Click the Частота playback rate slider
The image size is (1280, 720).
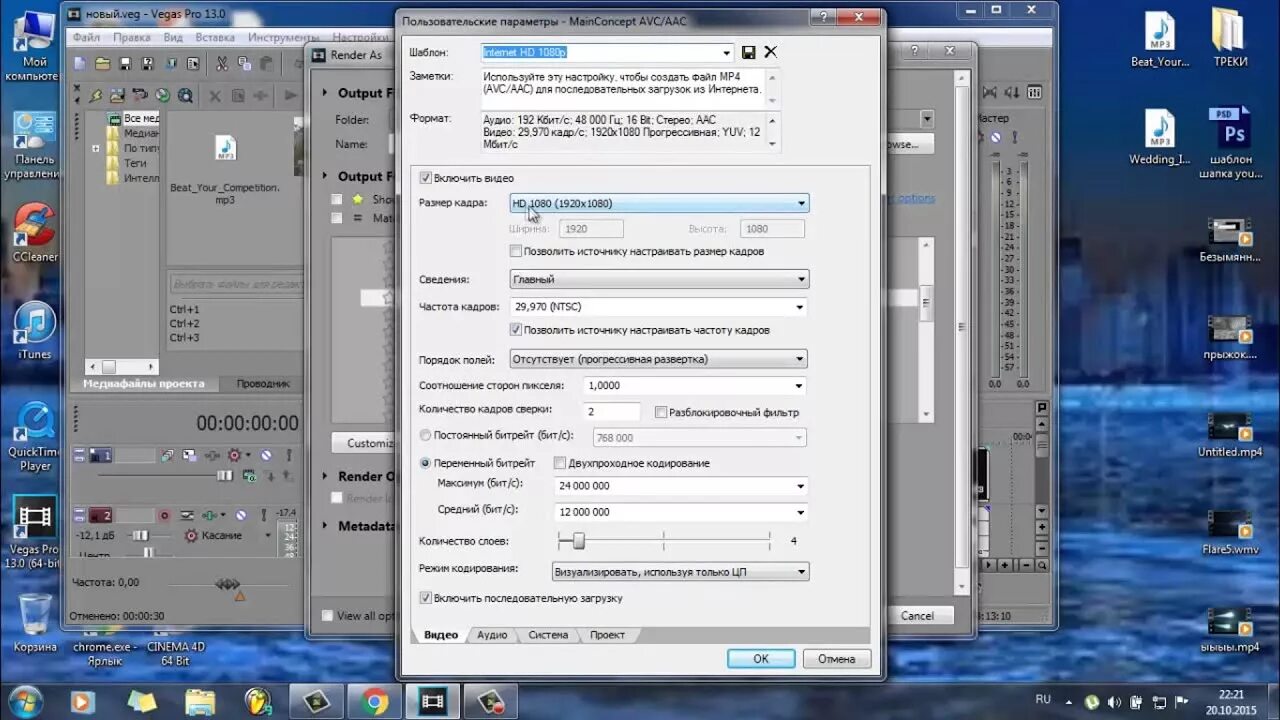pos(228,583)
